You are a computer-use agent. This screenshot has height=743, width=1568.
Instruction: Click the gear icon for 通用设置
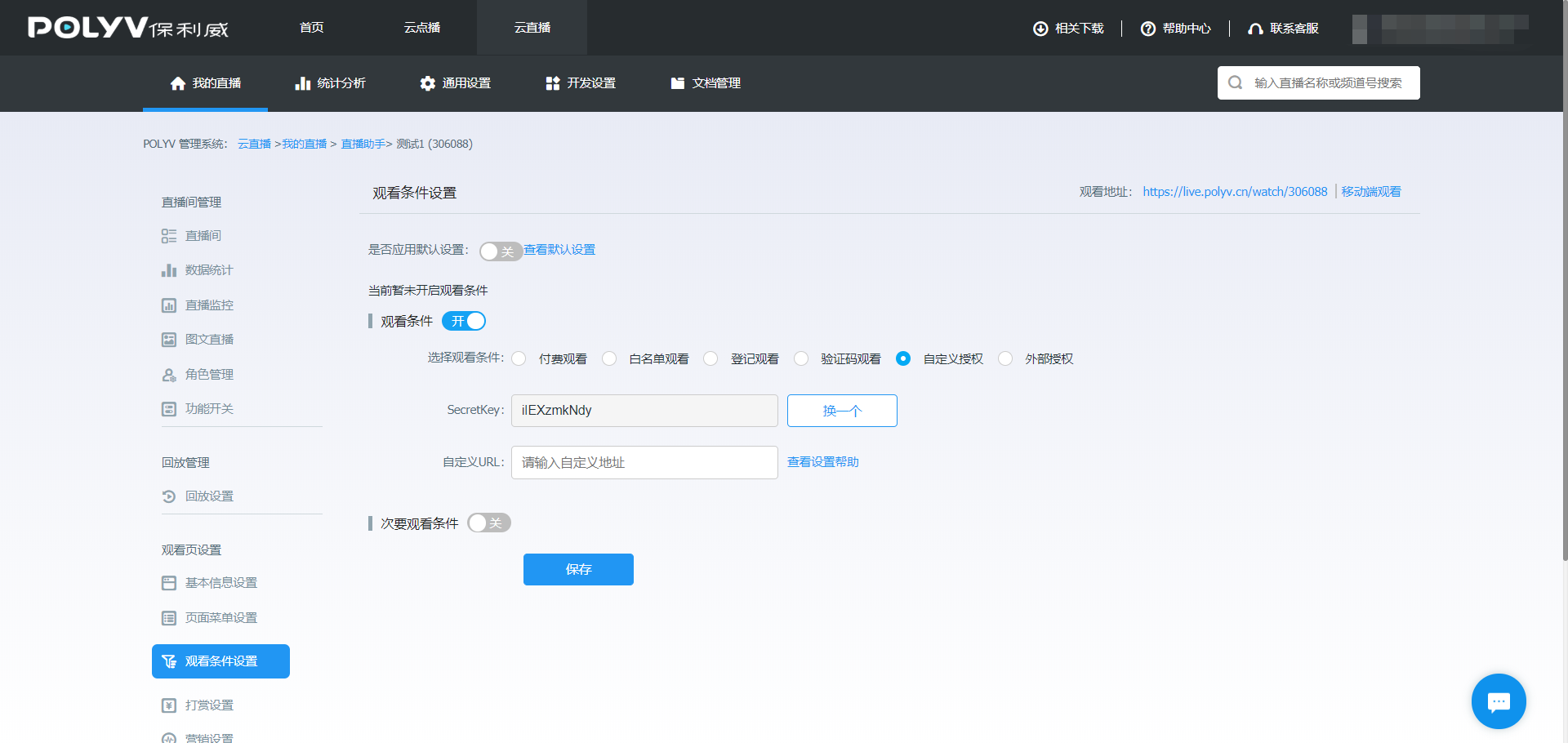click(428, 83)
